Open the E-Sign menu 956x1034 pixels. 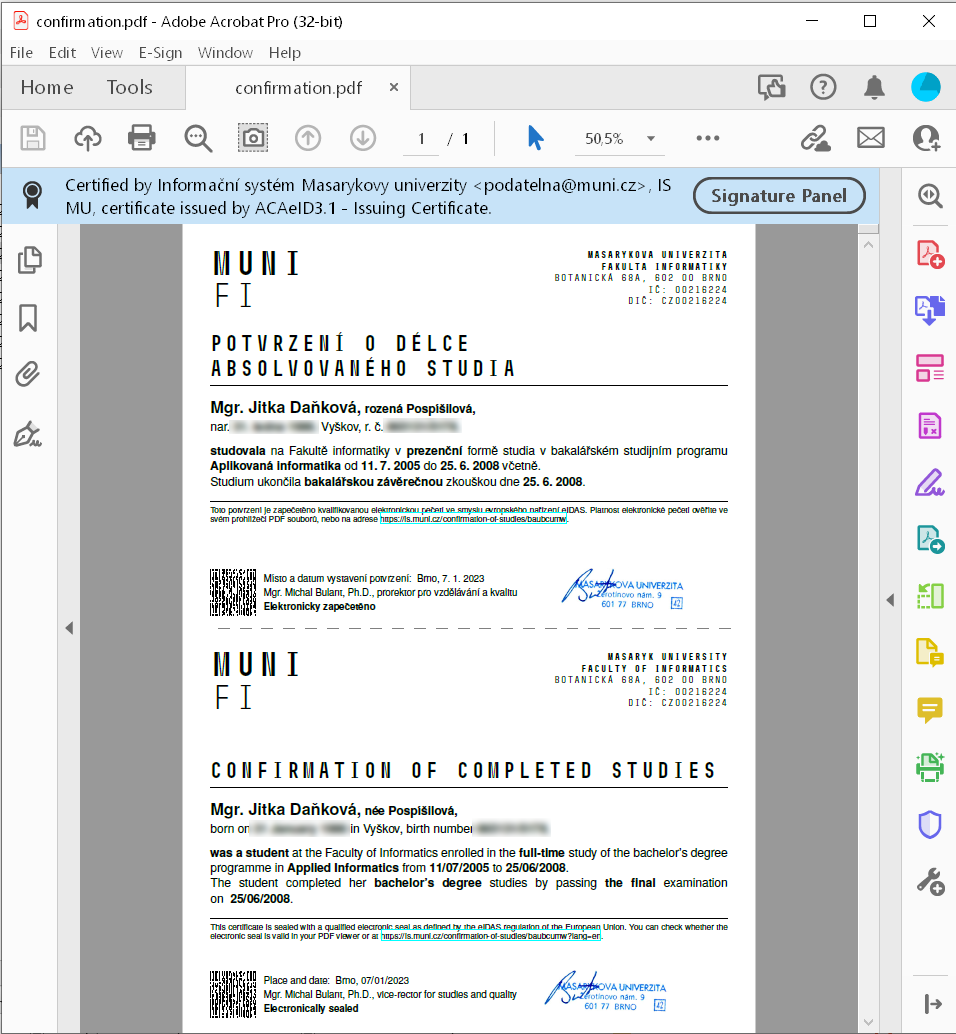click(x=160, y=53)
